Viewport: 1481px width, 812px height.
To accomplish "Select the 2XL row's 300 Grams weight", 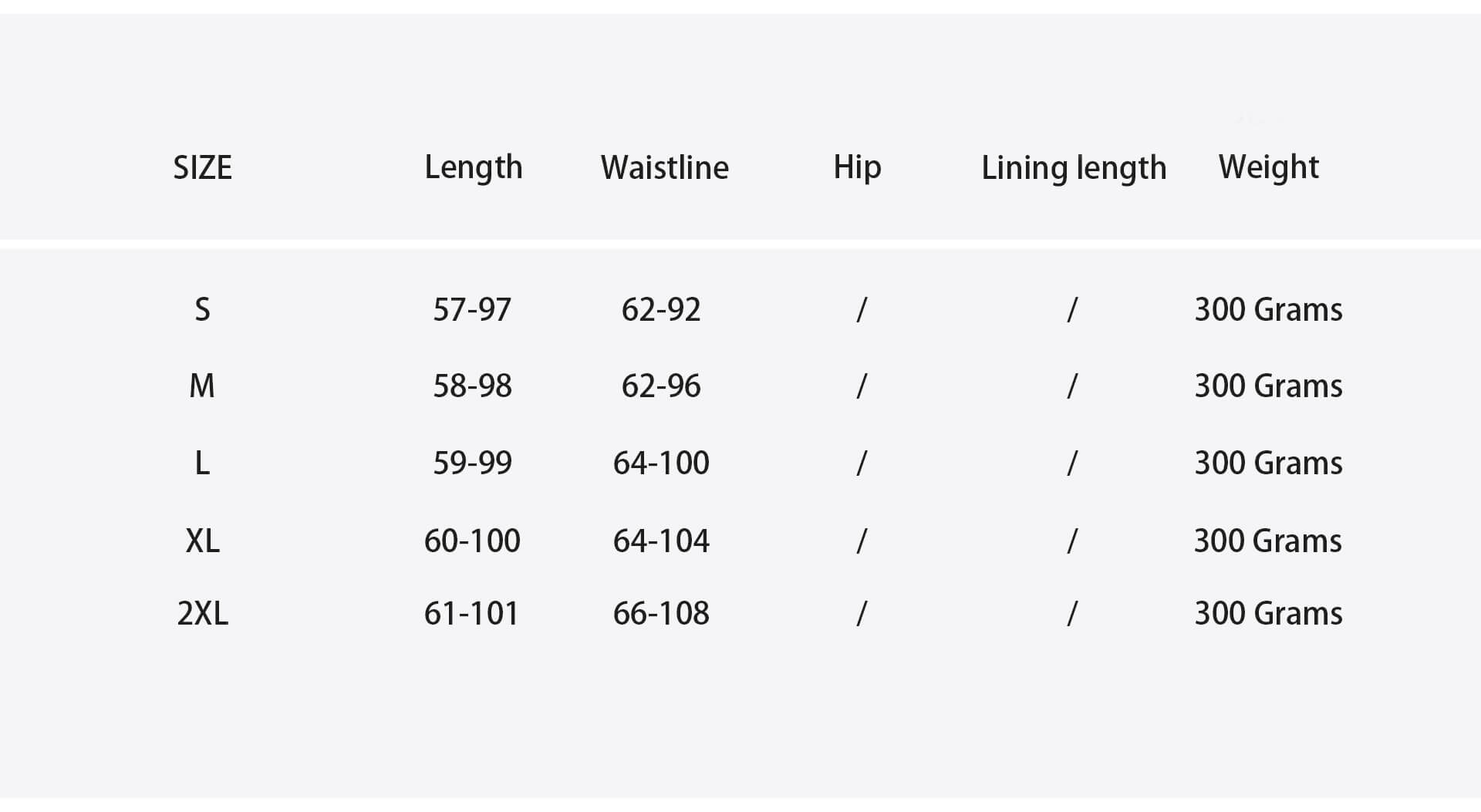I will 1268,614.
